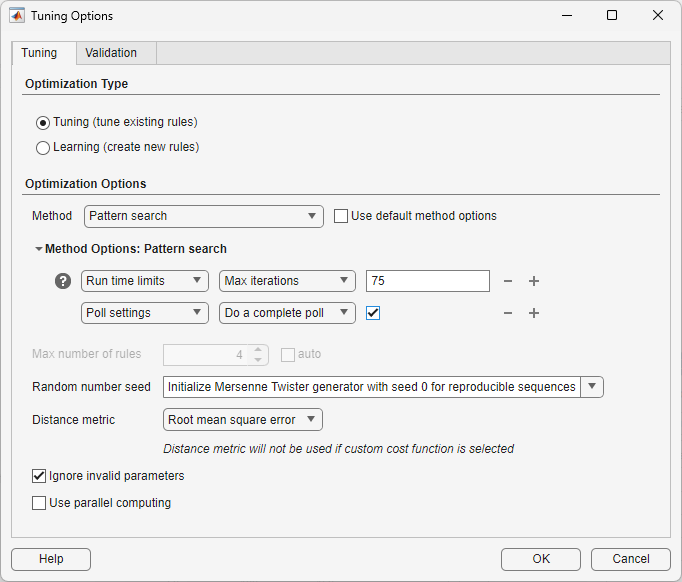Switch to the Validation tab

click(x=111, y=53)
